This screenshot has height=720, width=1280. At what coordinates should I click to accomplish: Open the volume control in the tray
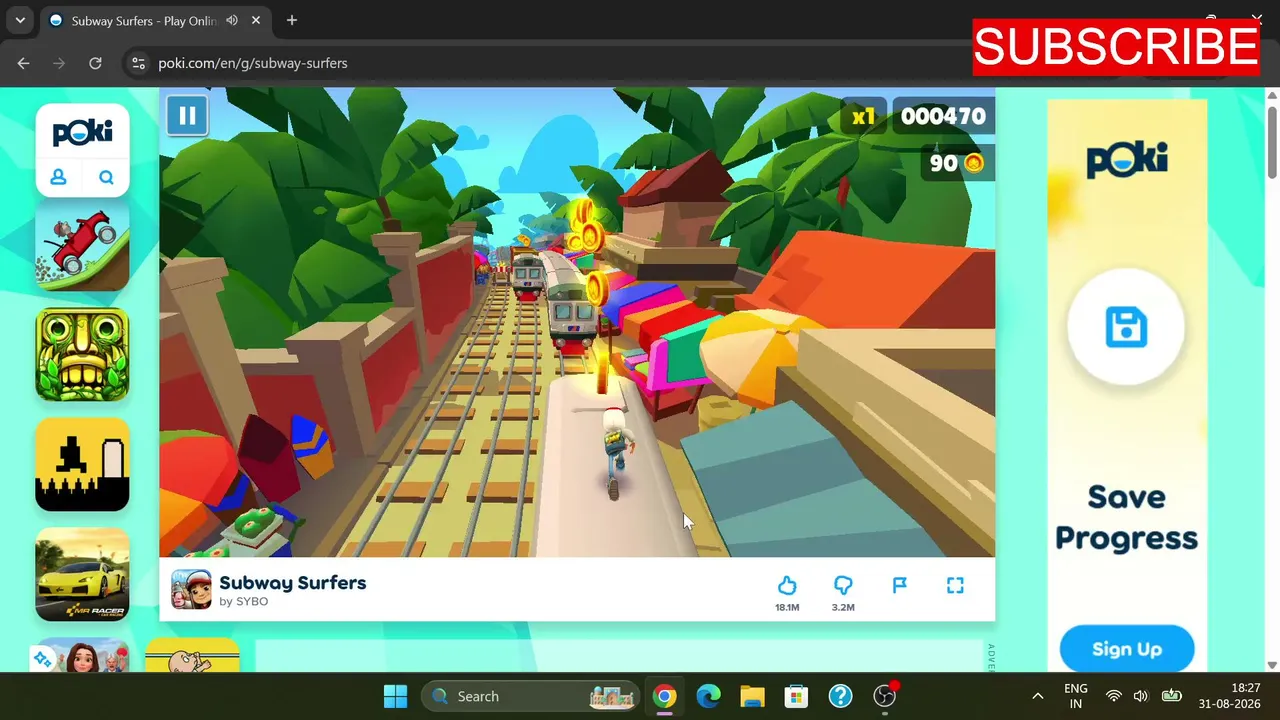[1141, 696]
